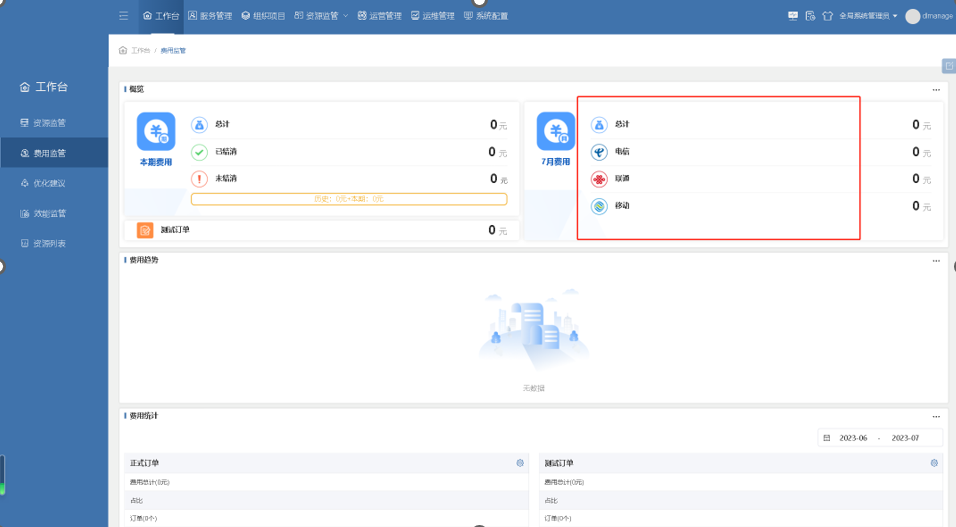Open 组织项目 in top navigation

(x=263, y=16)
